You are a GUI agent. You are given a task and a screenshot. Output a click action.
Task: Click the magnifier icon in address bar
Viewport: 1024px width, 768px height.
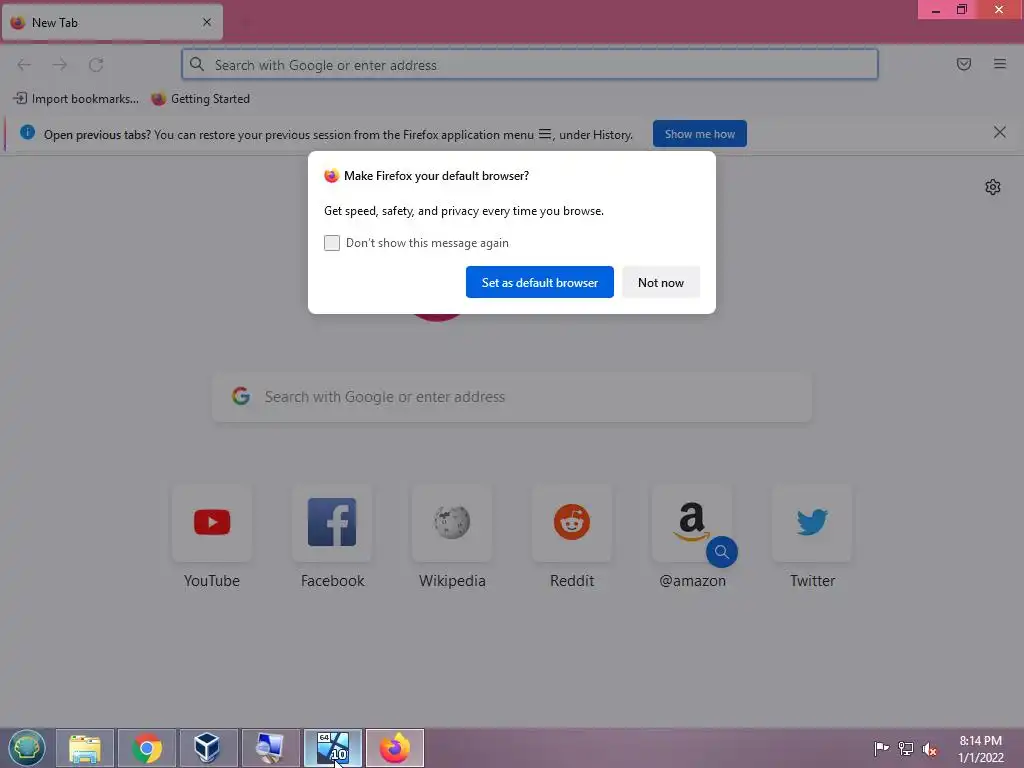click(x=197, y=64)
